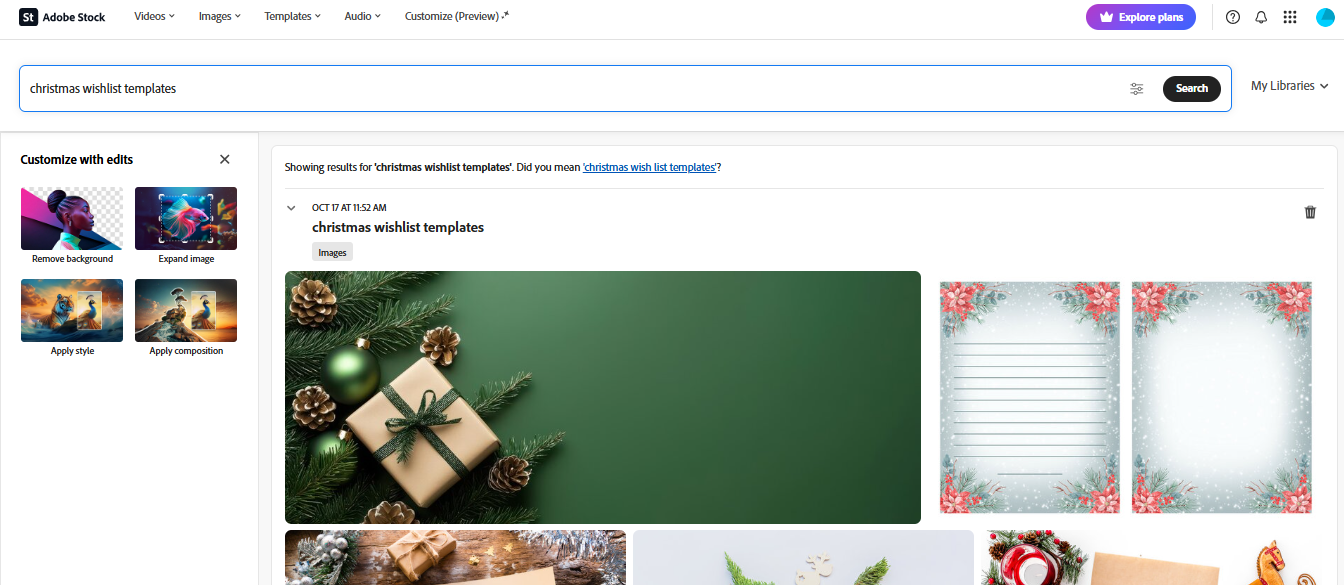The height and width of the screenshot is (585, 1344).
Task: Click the Search button
Action: [x=1192, y=88]
